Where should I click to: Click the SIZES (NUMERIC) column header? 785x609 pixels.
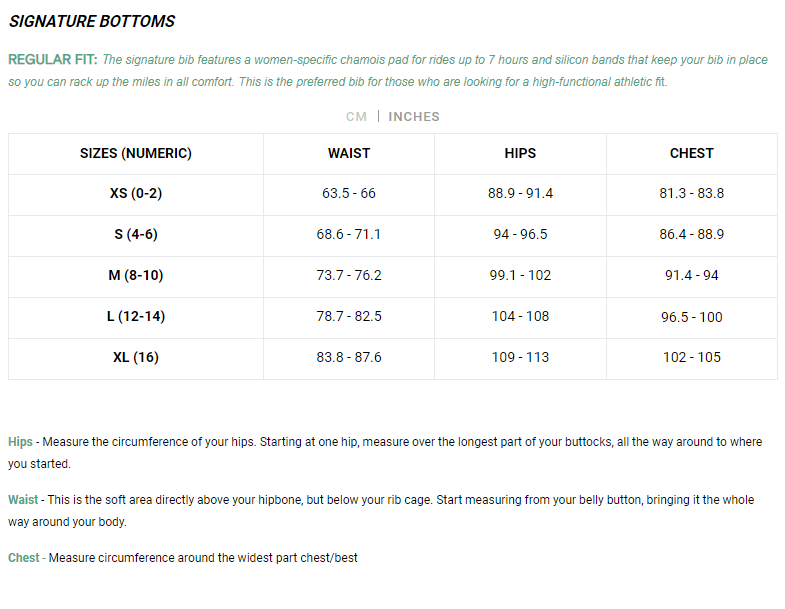point(136,153)
